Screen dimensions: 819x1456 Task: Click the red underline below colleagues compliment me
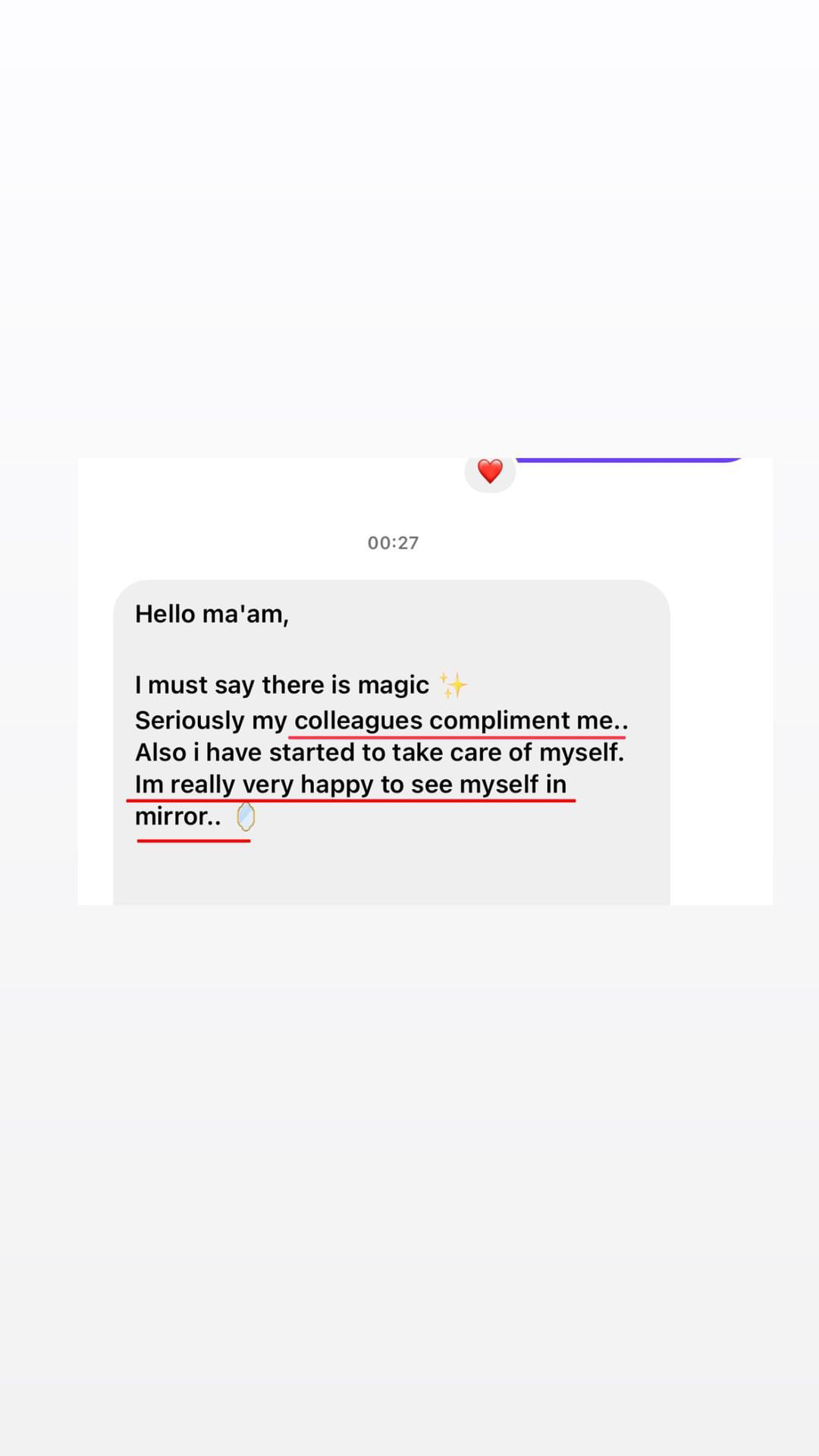tap(457, 737)
